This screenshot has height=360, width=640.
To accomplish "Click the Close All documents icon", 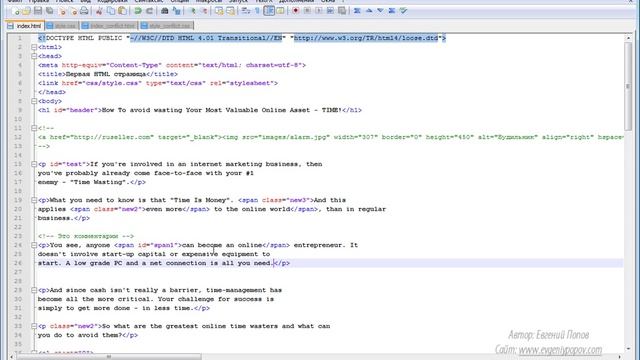I will pos(73,11).
